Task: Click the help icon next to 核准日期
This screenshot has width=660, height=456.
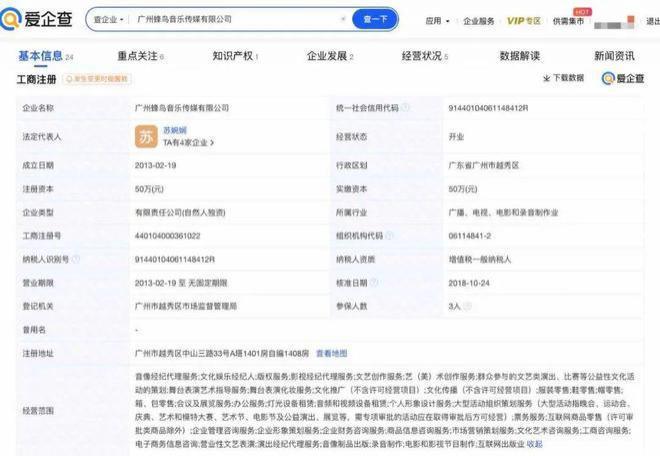Action: click(x=374, y=283)
